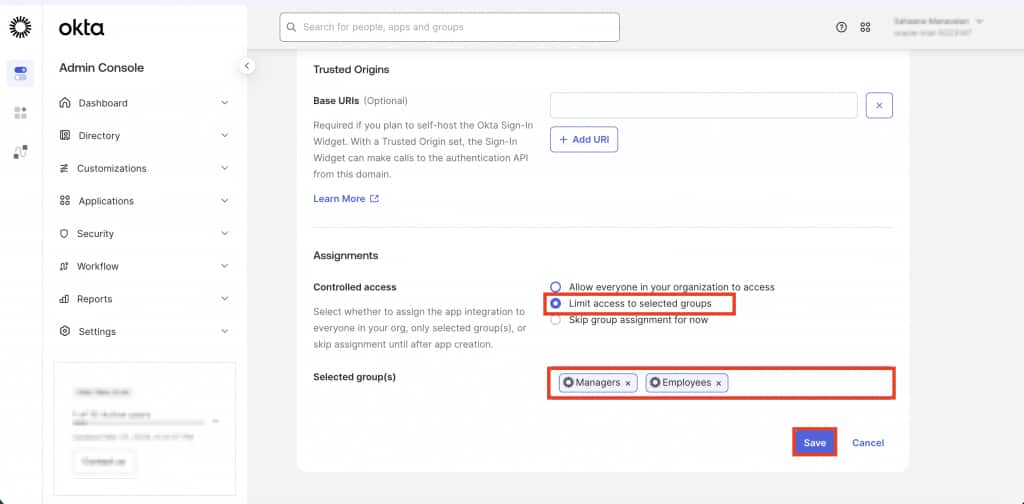Screen dimensions: 1024x504
Task: Click the Customizations sliders icon
Action: pos(64,168)
